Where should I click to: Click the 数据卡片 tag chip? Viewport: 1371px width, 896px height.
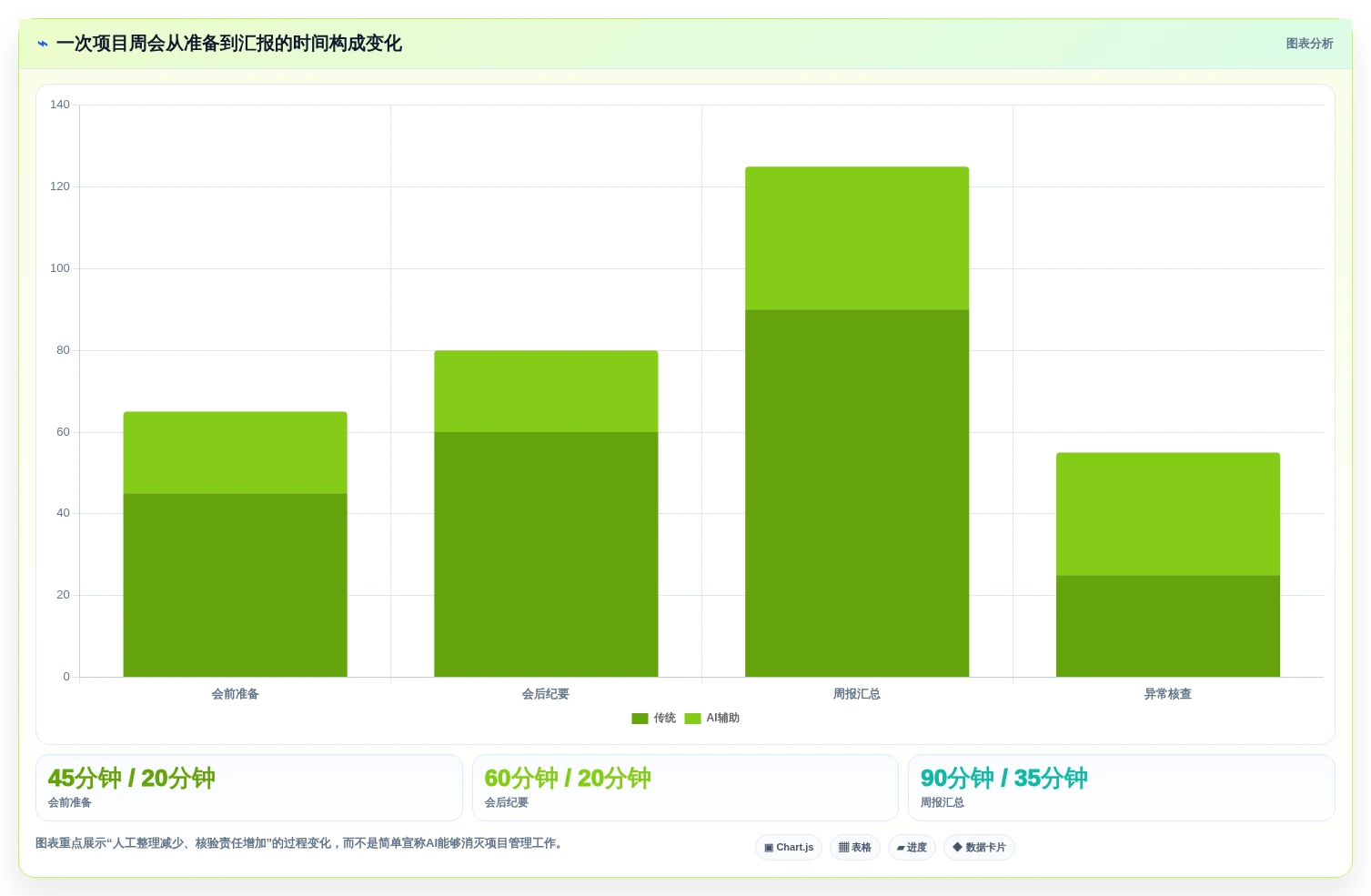(979, 847)
